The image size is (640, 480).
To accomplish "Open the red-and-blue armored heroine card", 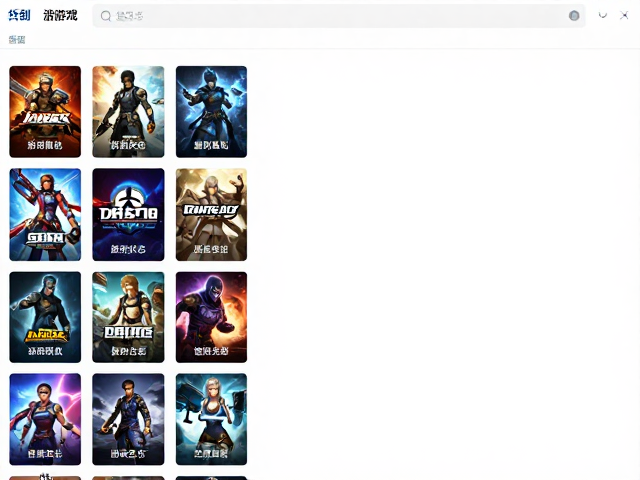I will coord(45,214).
